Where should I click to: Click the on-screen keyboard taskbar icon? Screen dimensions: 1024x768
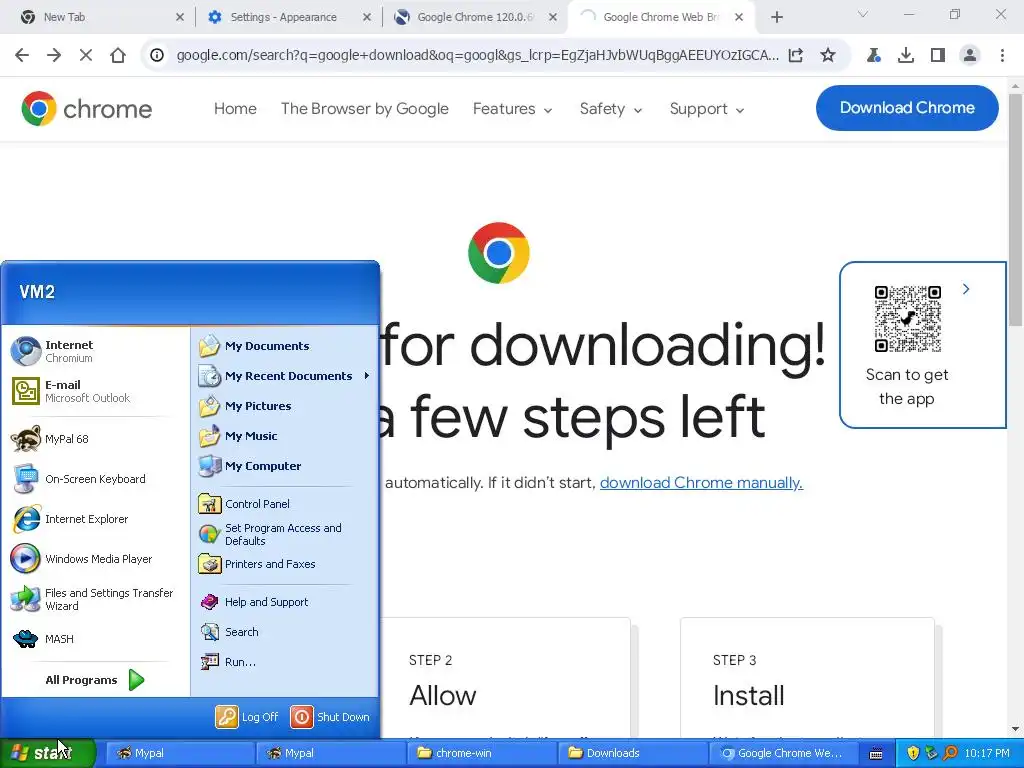coord(876,754)
